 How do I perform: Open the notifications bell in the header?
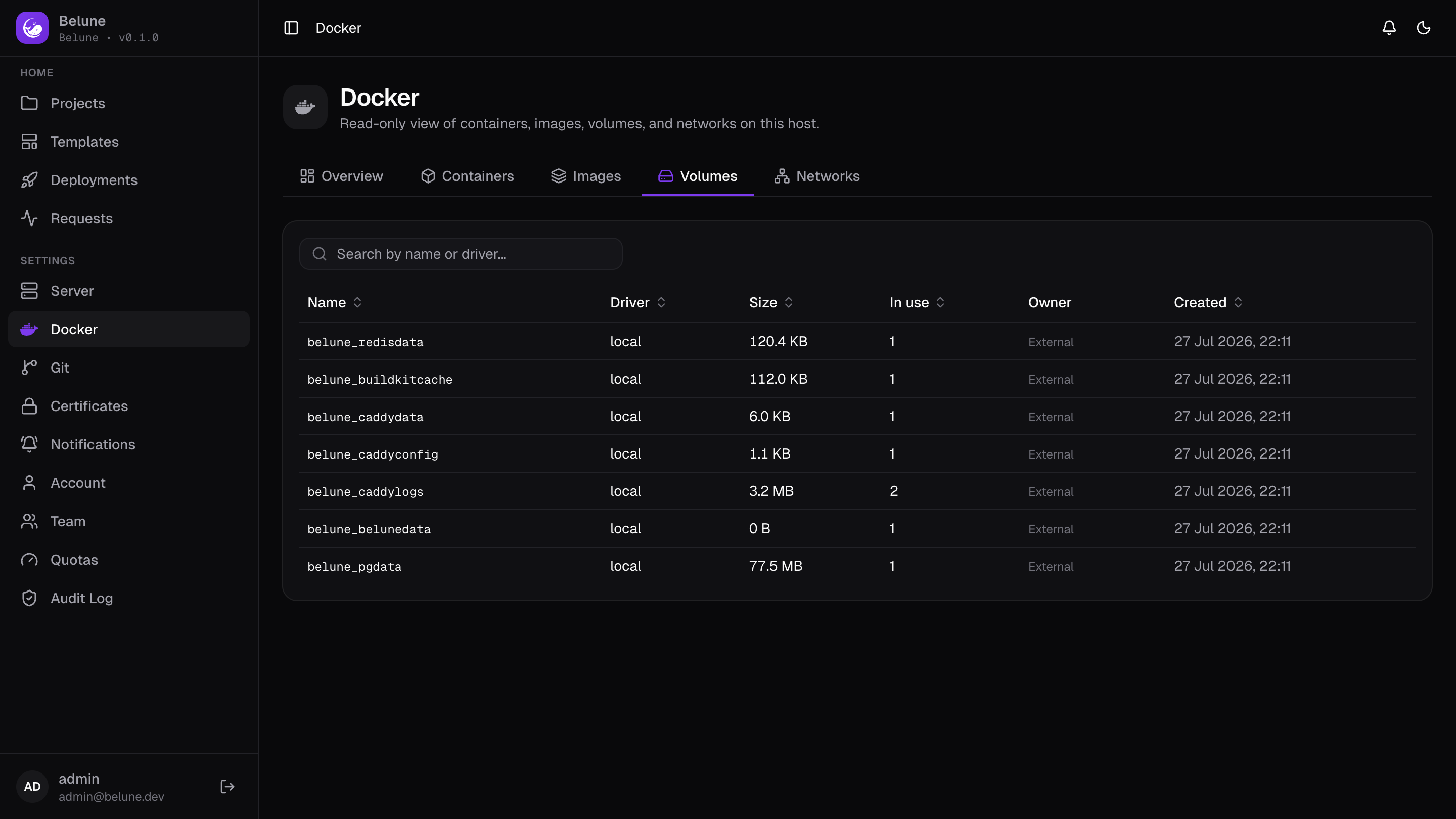tap(1389, 28)
